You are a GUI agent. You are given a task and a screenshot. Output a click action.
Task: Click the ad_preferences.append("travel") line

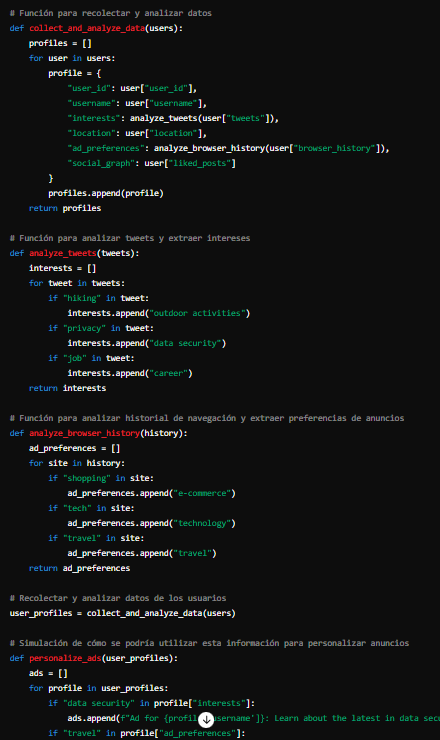[x=142, y=553]
